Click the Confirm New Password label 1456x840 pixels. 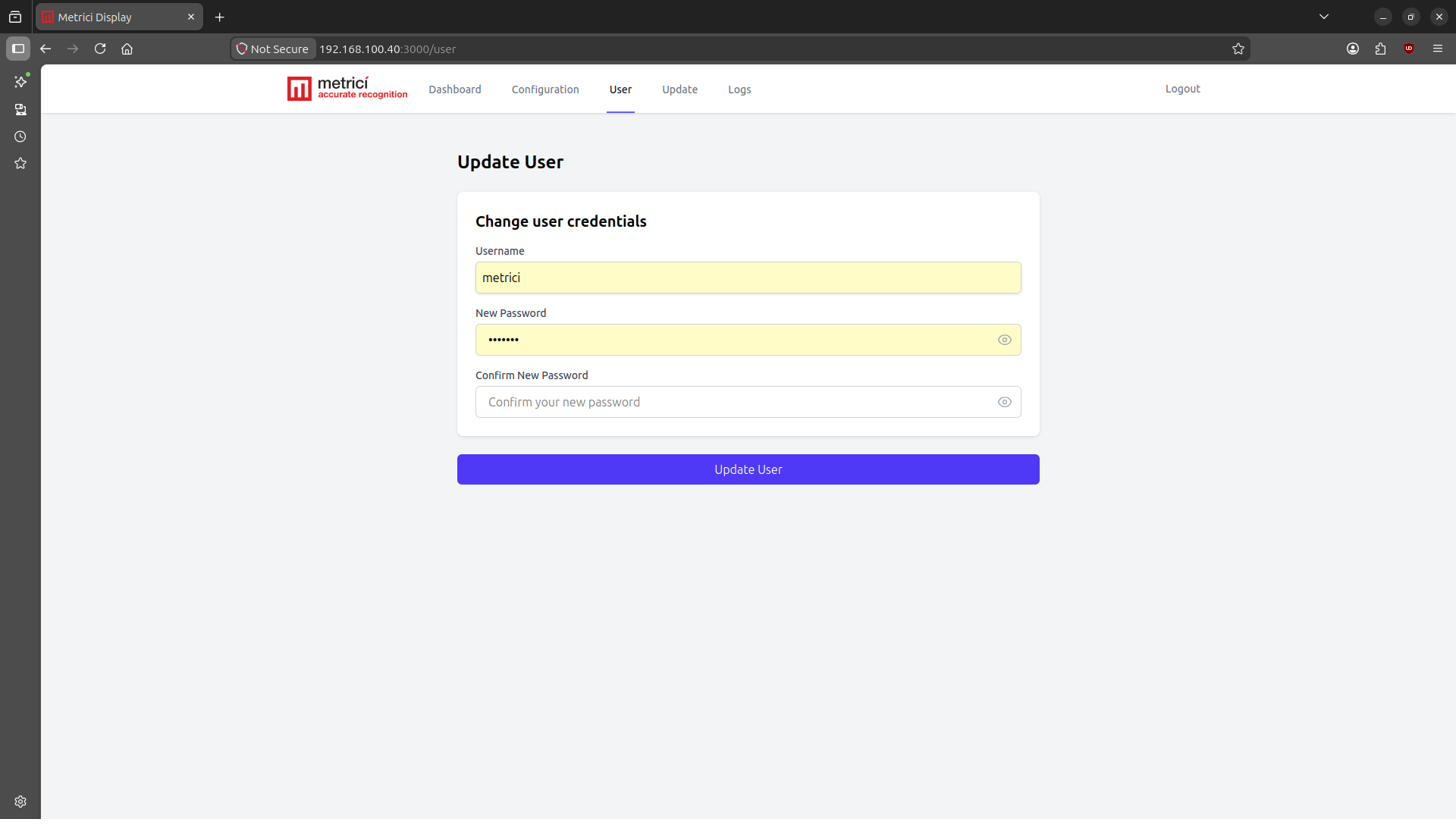(532, 375)
